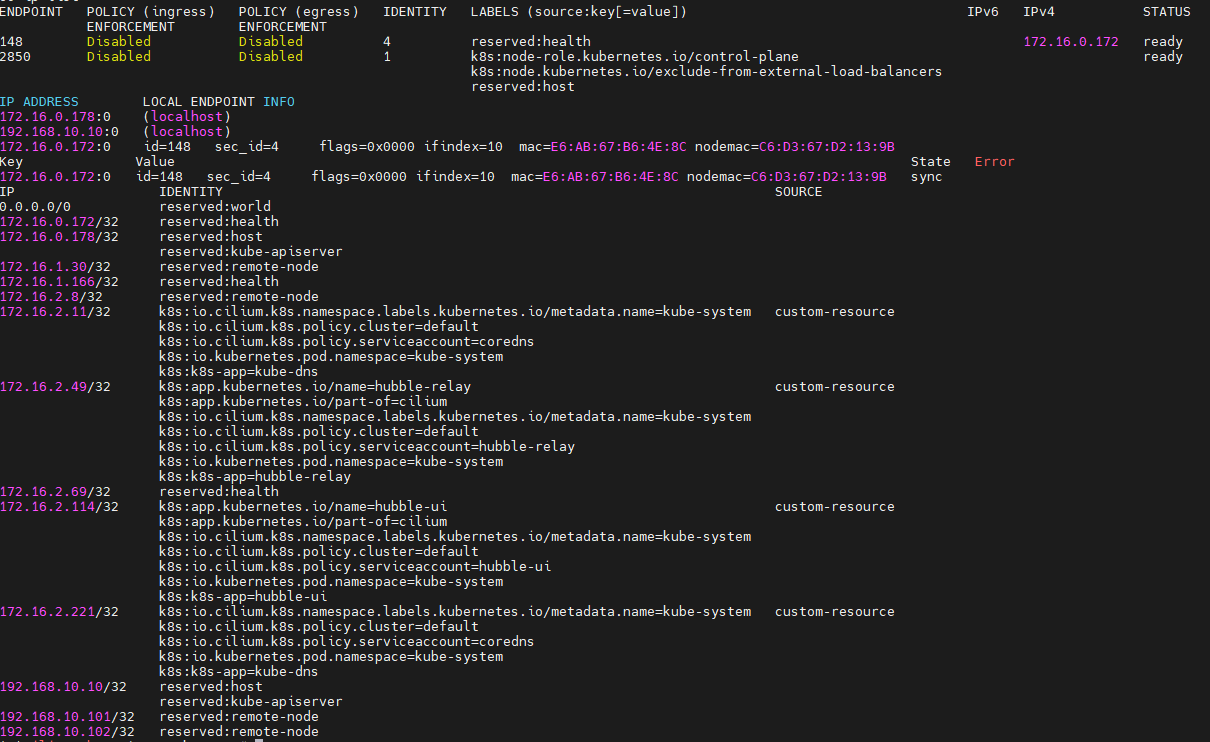Select IP address 172.16.2.114/32
The width and height of the screenshot is (1210, 742).
coord(59,507)
